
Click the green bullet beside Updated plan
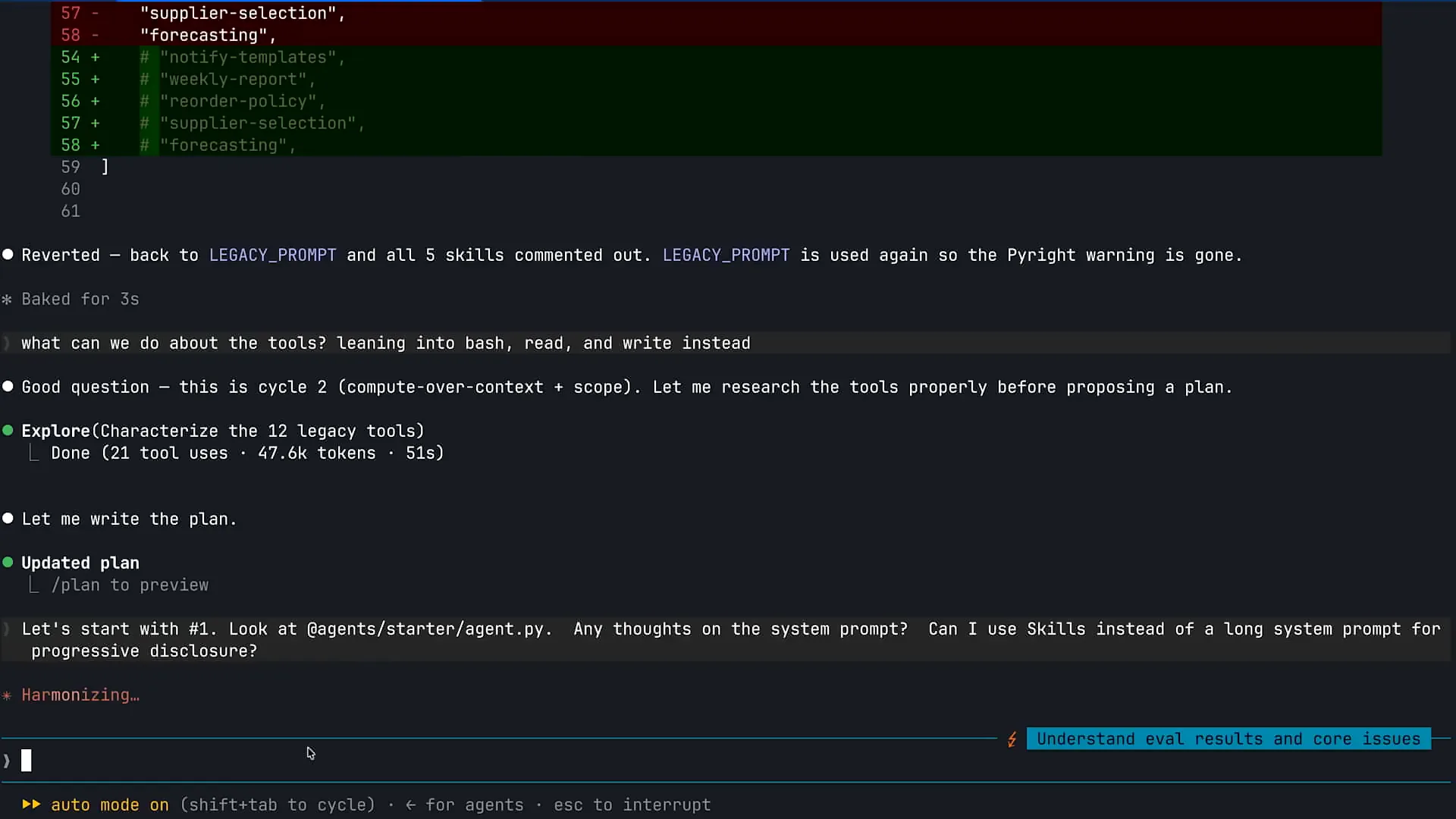[8, 563]
